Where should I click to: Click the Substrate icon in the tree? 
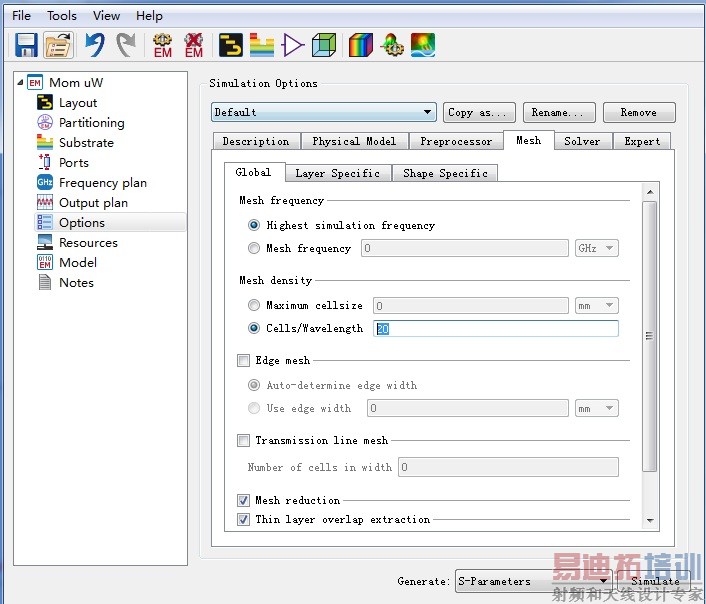45,142
